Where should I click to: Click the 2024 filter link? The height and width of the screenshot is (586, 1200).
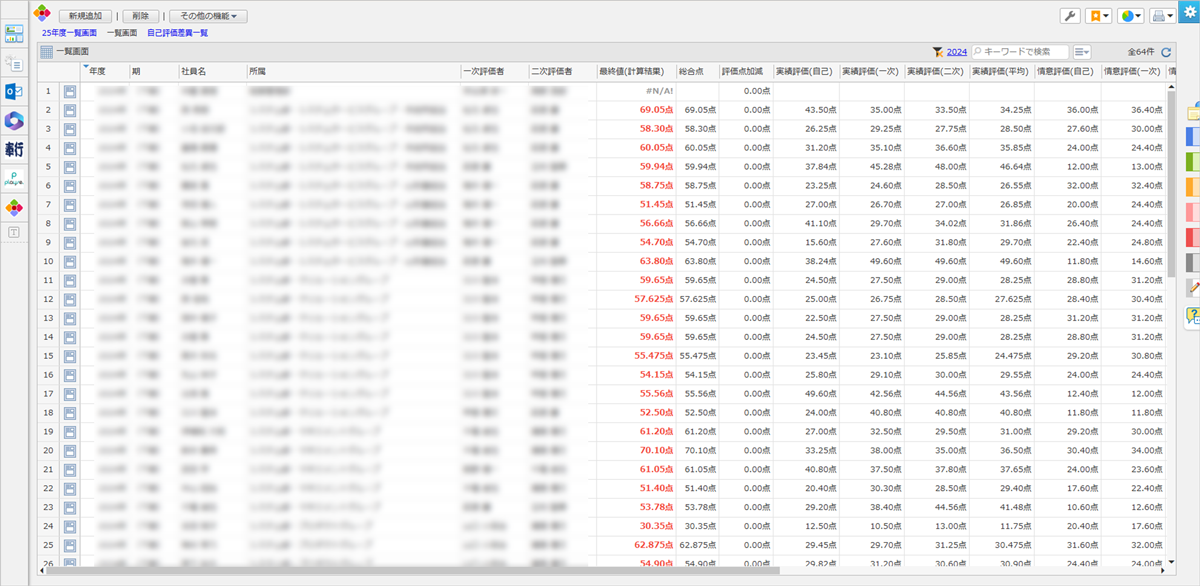point(957,51)
